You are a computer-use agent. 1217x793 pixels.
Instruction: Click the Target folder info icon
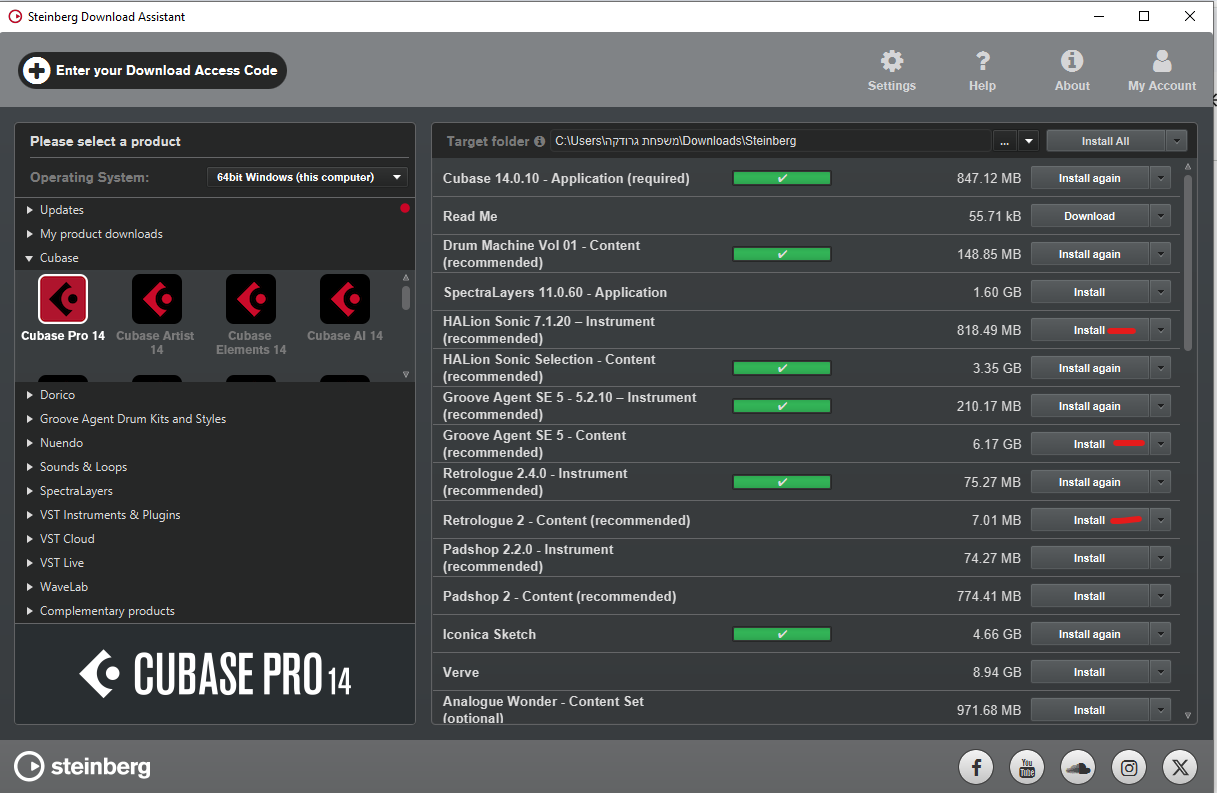540,141
